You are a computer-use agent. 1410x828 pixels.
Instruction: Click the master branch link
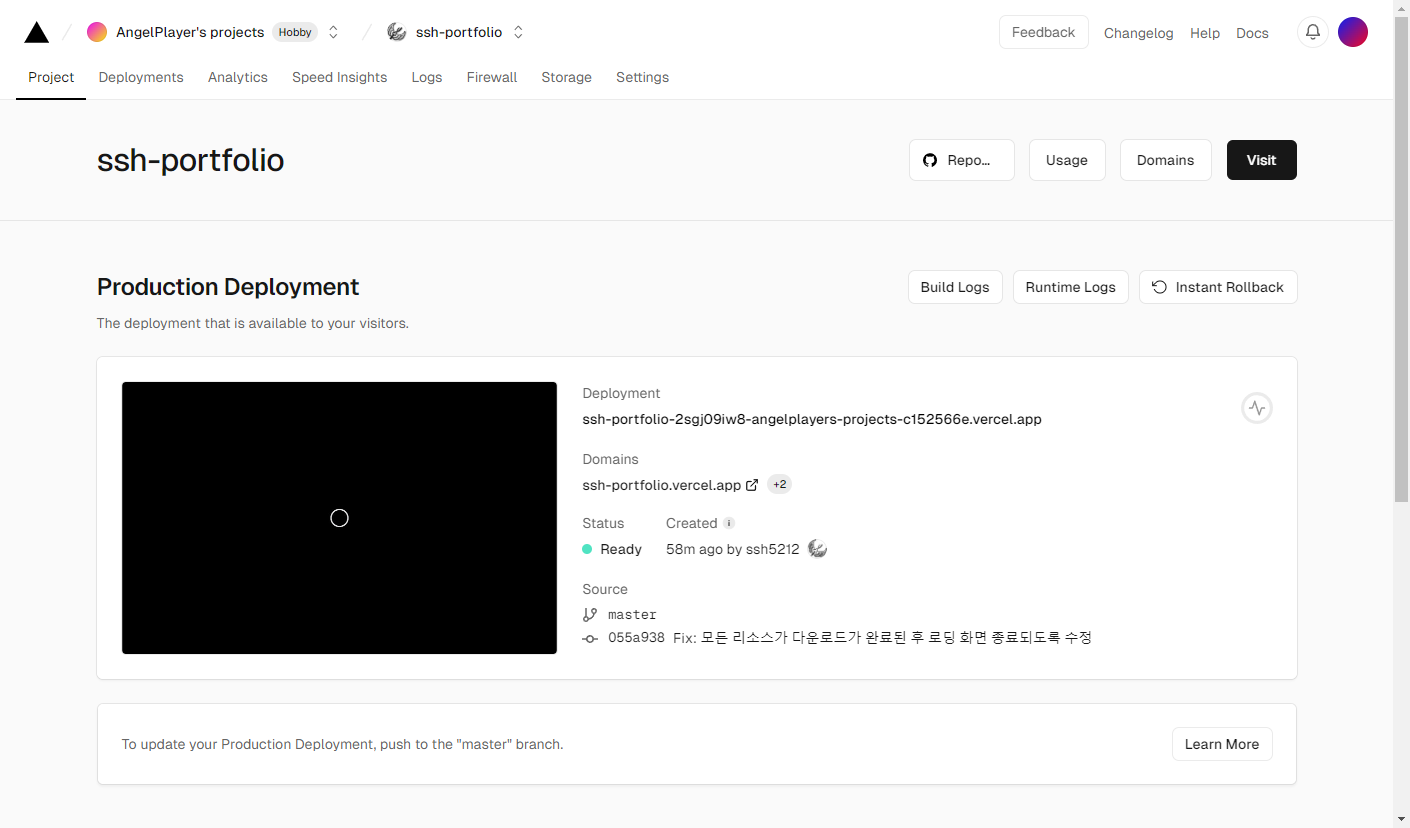click(632, 614)
